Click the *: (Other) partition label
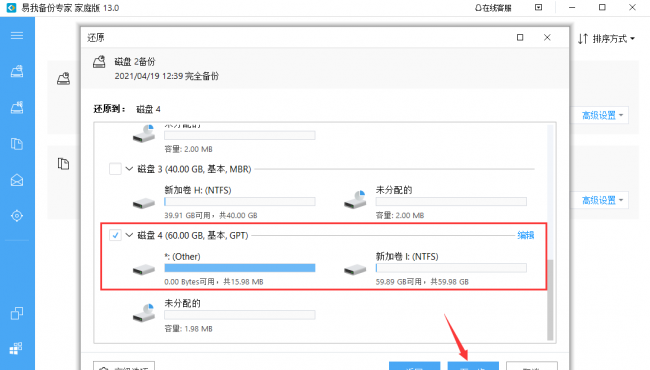 (182, 256)
